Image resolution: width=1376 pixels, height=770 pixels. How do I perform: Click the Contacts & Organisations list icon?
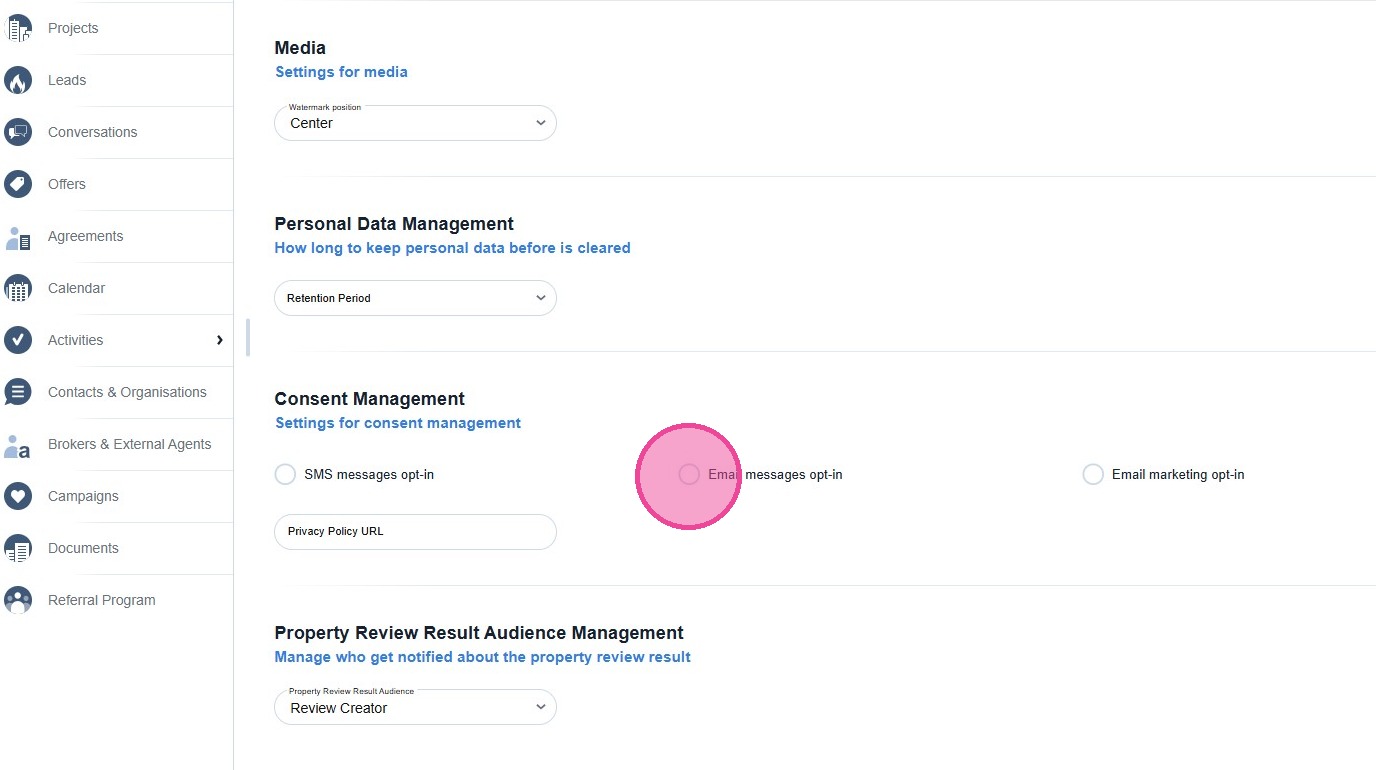point(18,392)
